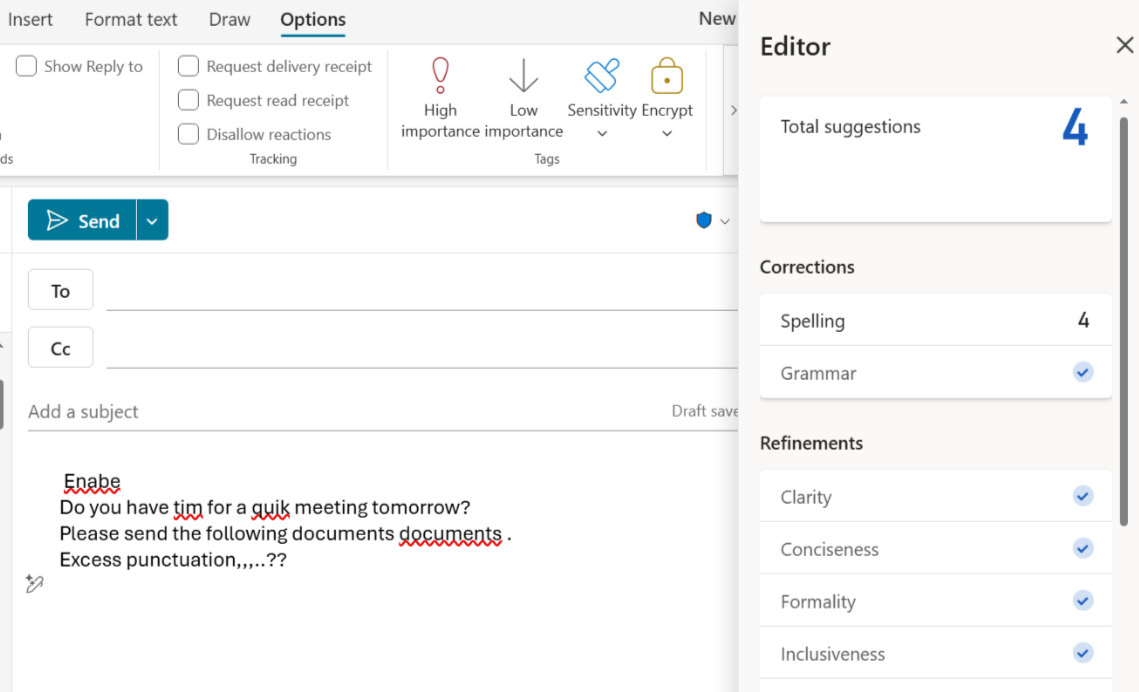Image resolution: width=1139 pixels, height=692 pixels.
Task: Click the To address field
Action: pos(422,291)
